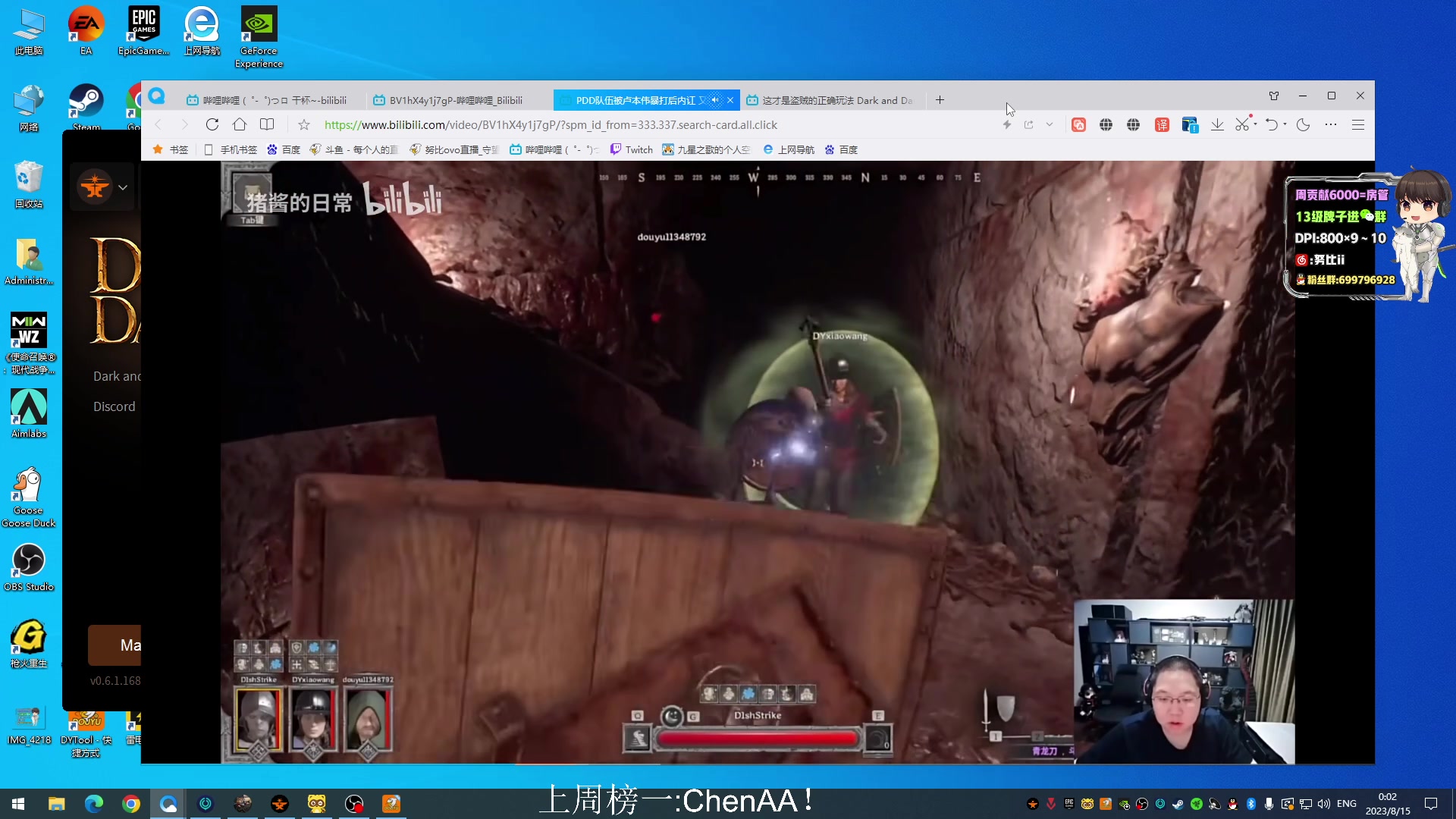Open Chrome from the taskbar
The height and width of the screenshot is (819, 1456).
[131, 804]
